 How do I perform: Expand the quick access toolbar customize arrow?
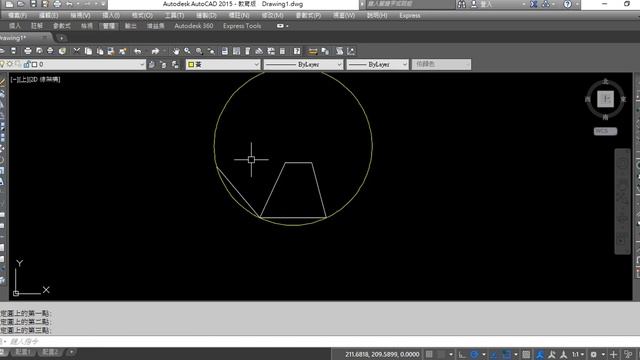pyautogui.click(x=103, y=4)
